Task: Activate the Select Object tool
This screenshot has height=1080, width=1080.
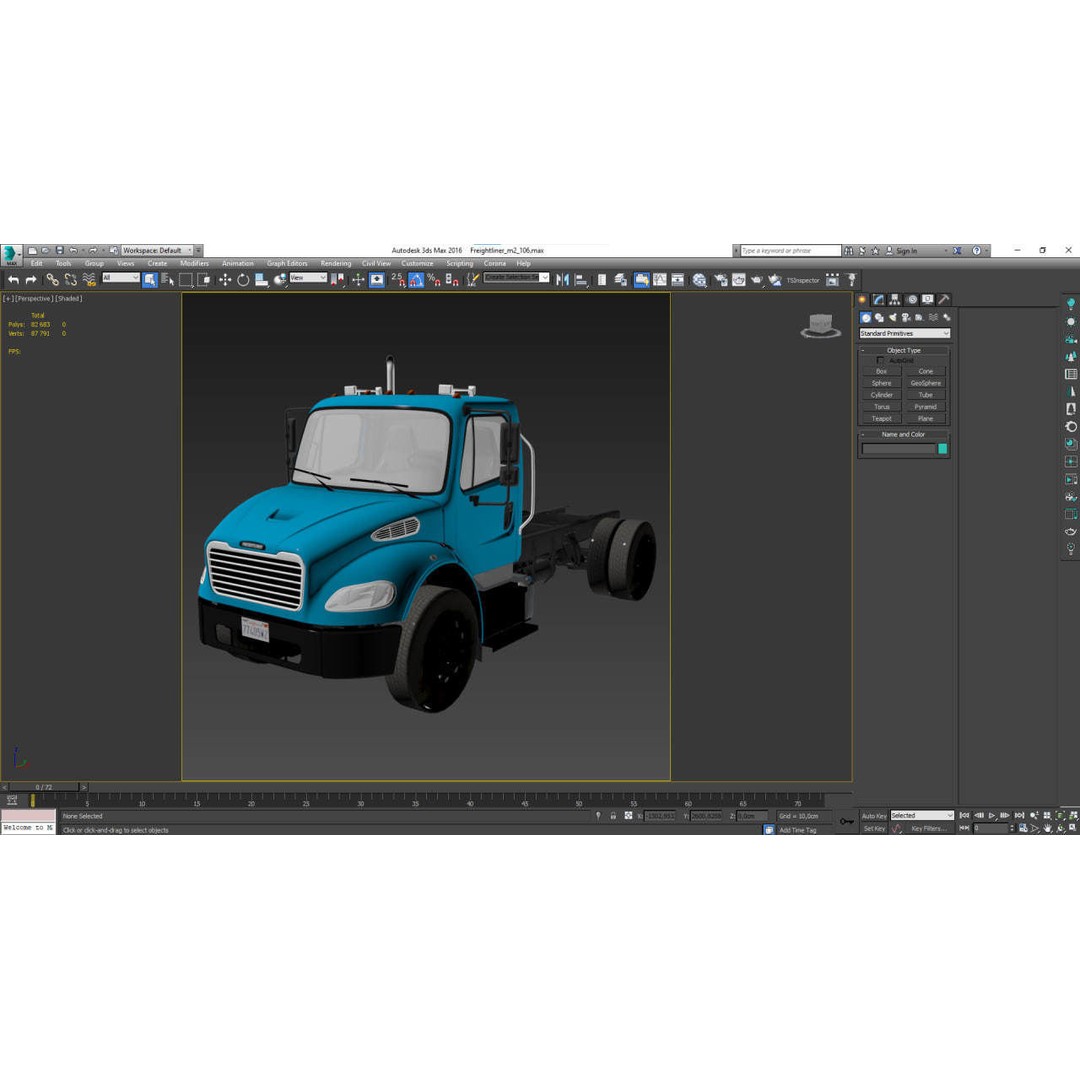Action: tap(148, 280)
